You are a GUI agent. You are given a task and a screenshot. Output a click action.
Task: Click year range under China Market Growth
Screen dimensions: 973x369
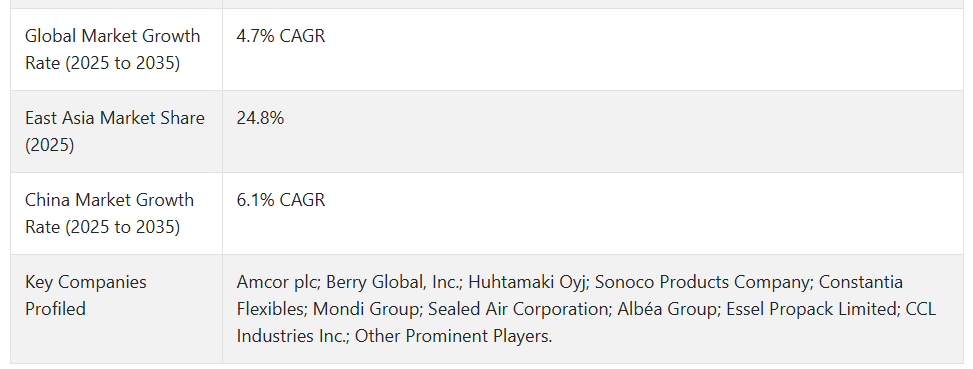[x=121, y=227]
